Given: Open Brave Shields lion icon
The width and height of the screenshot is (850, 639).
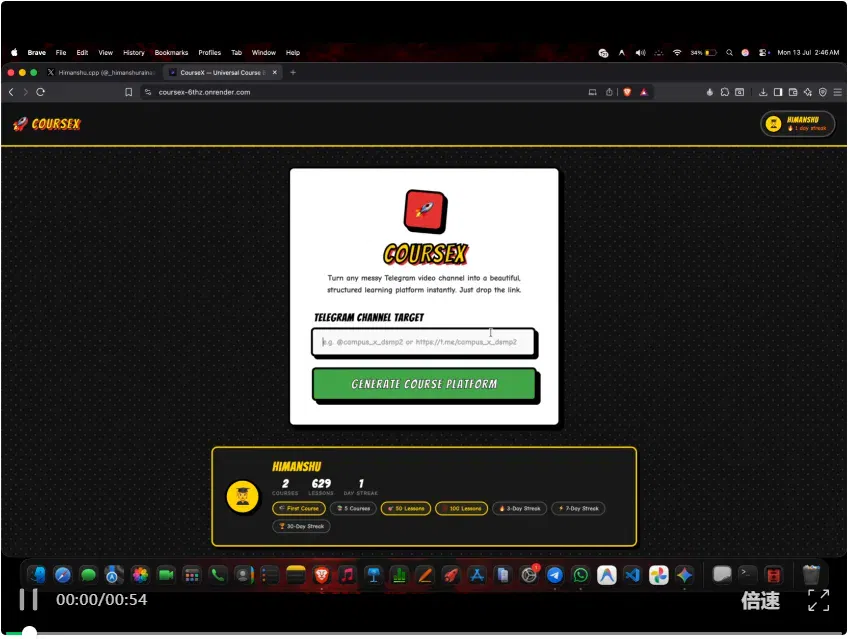Looking at the screenshot, I should point(627,92).
